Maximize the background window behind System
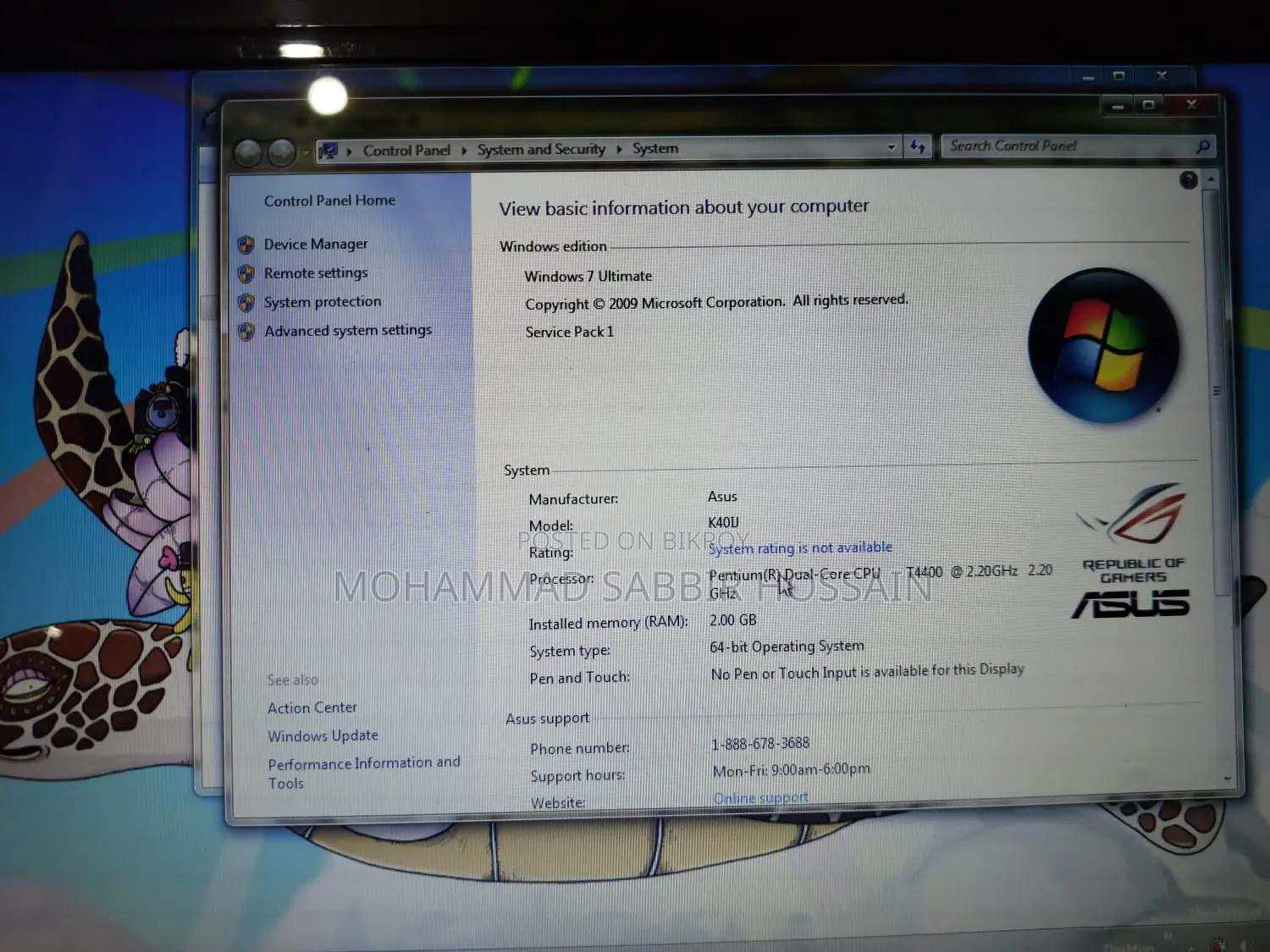This screenshot has height=952, width=1270. [1118, 76]
